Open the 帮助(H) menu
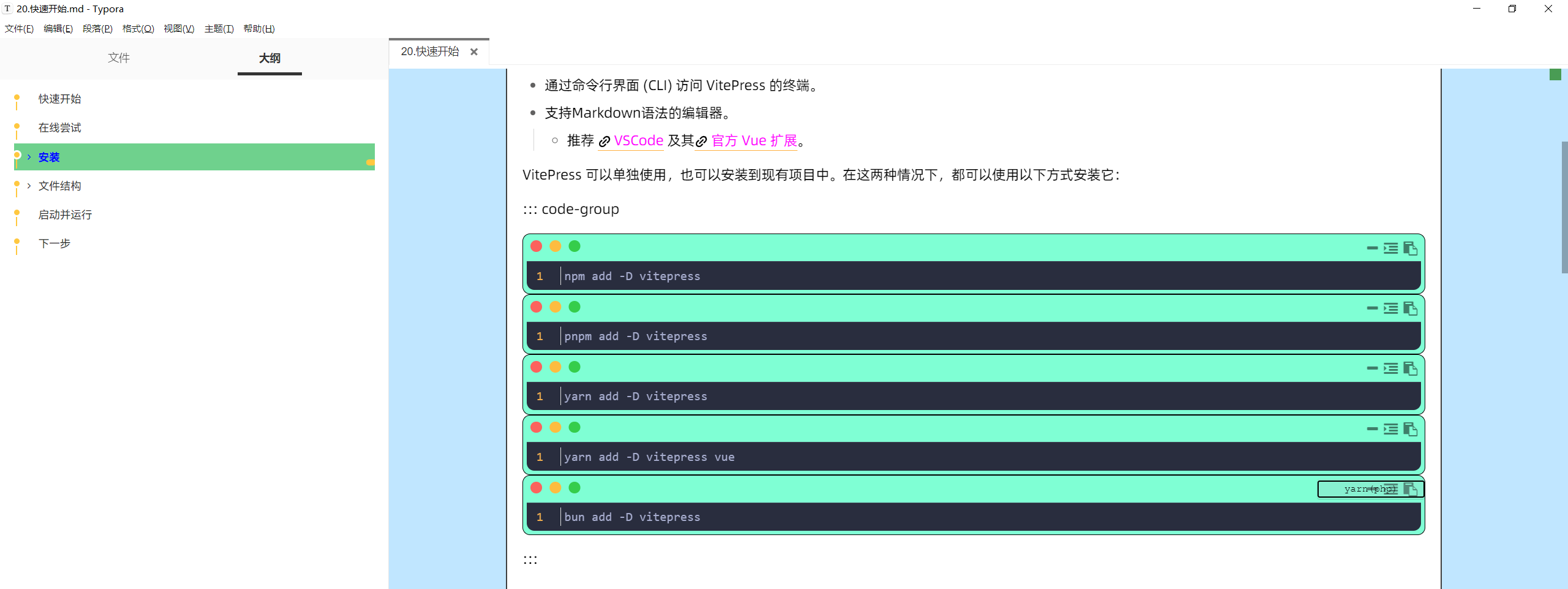The width and height of the screenshot is (1568, 589). click(x=258, y=29)
